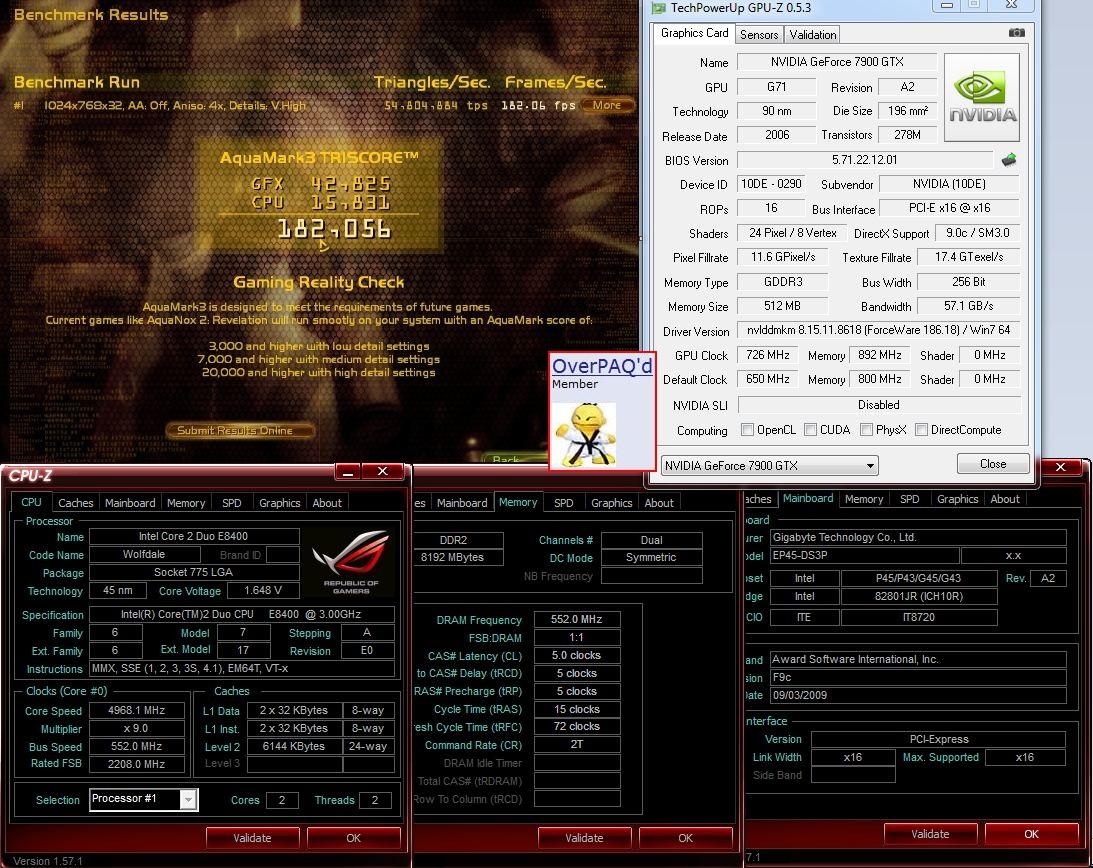Click OK in the right CPU-Z window
This screenshot has height=868, width=1093.
click(1032, 834)
